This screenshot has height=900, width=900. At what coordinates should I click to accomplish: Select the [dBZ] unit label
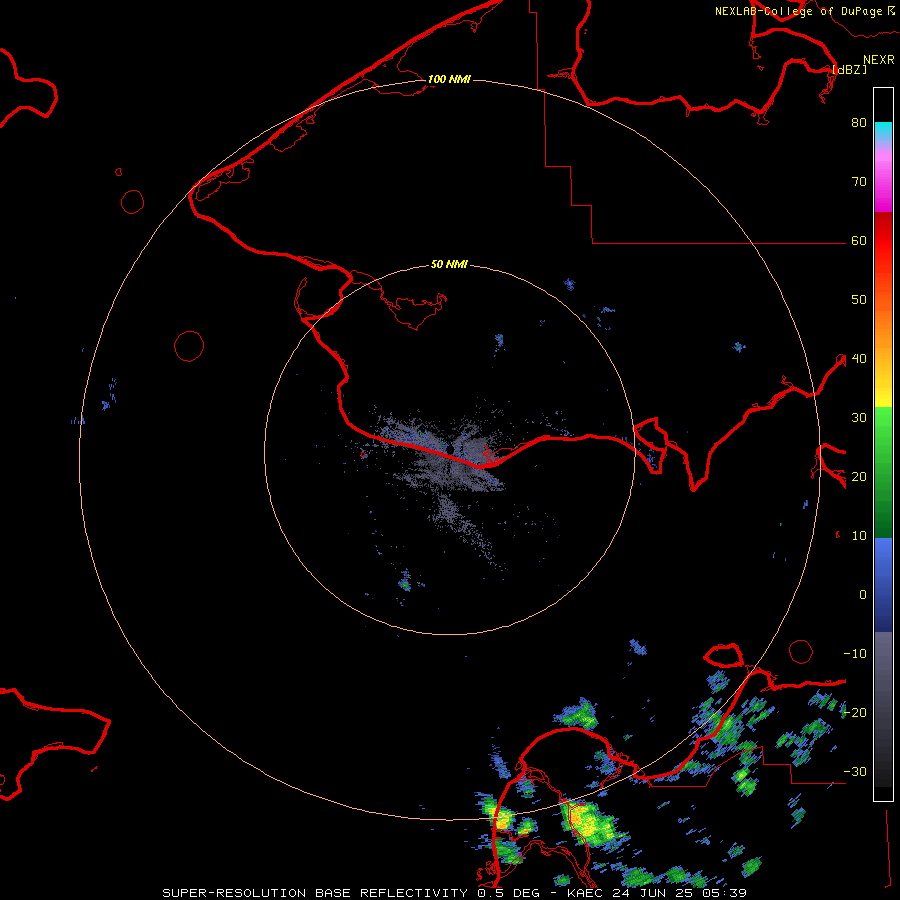coord(849,69)
